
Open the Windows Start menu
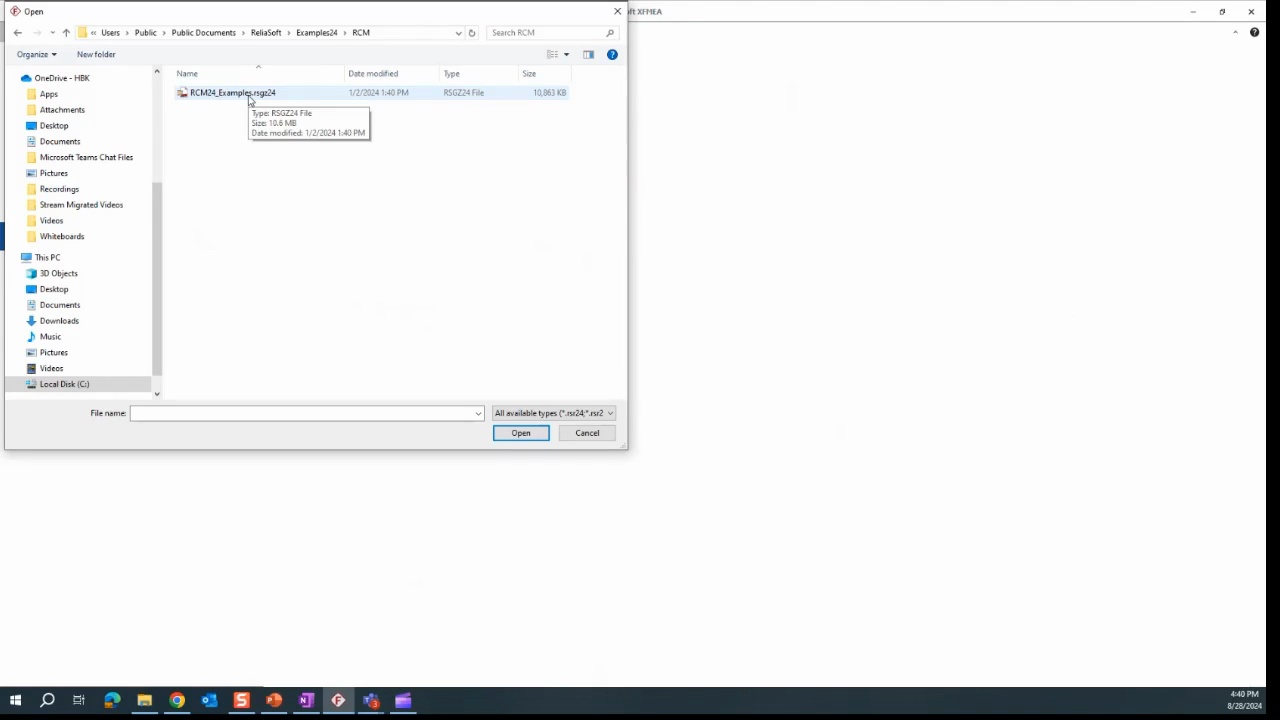15,700
